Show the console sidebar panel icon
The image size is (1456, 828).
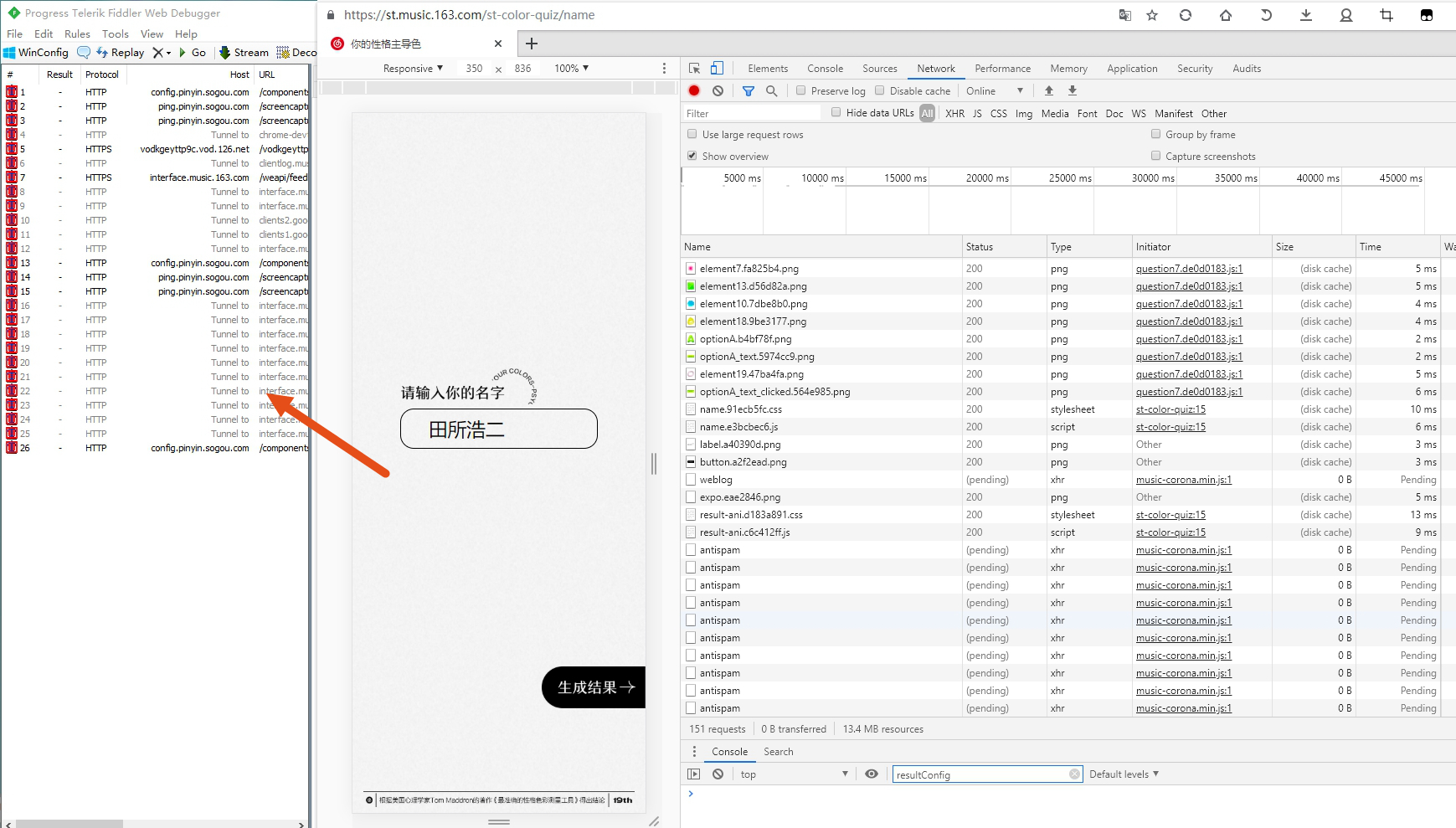[693, 774]
